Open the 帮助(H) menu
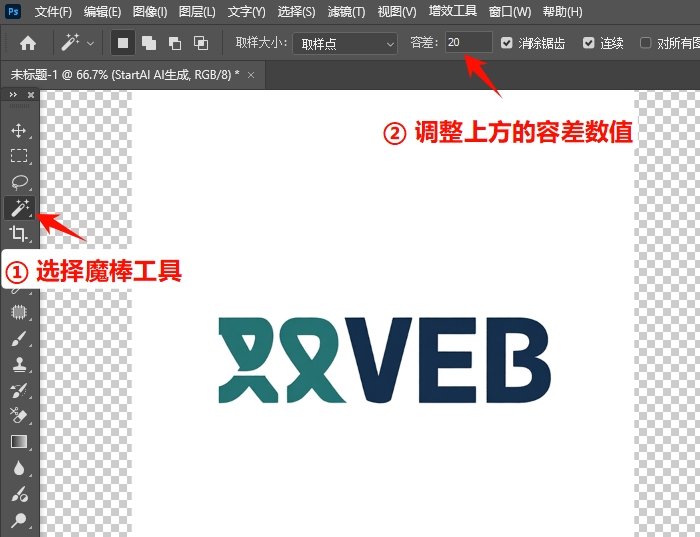 click(x=562, y=11)
